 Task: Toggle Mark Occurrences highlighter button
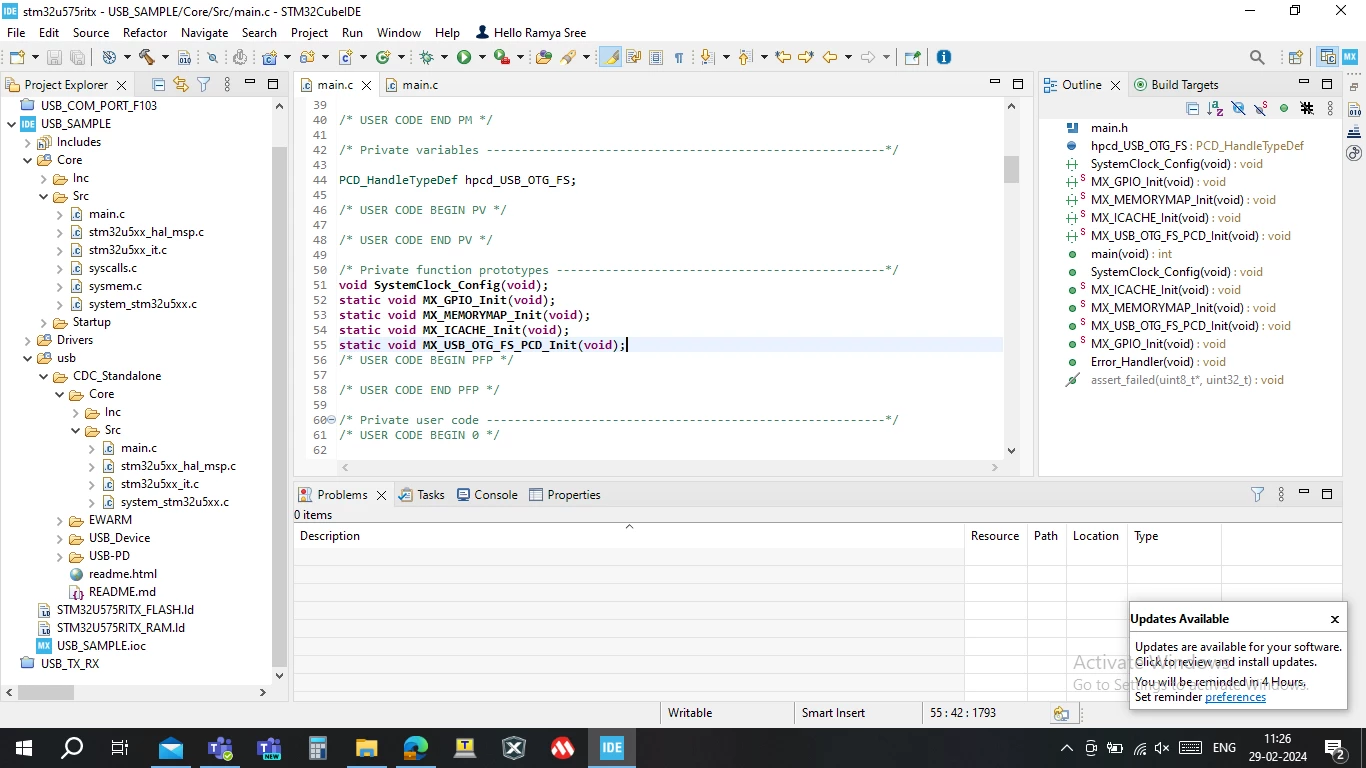click(x=610, y=57)
